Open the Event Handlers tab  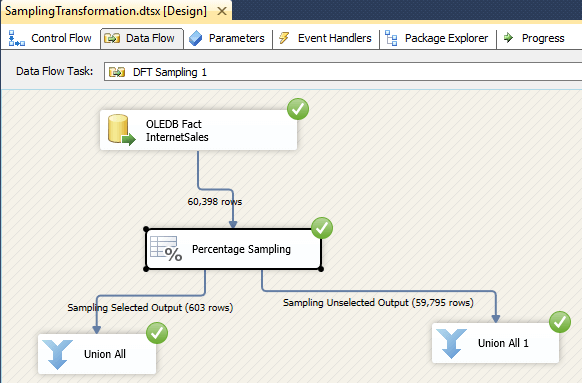(x=325, y=38)
